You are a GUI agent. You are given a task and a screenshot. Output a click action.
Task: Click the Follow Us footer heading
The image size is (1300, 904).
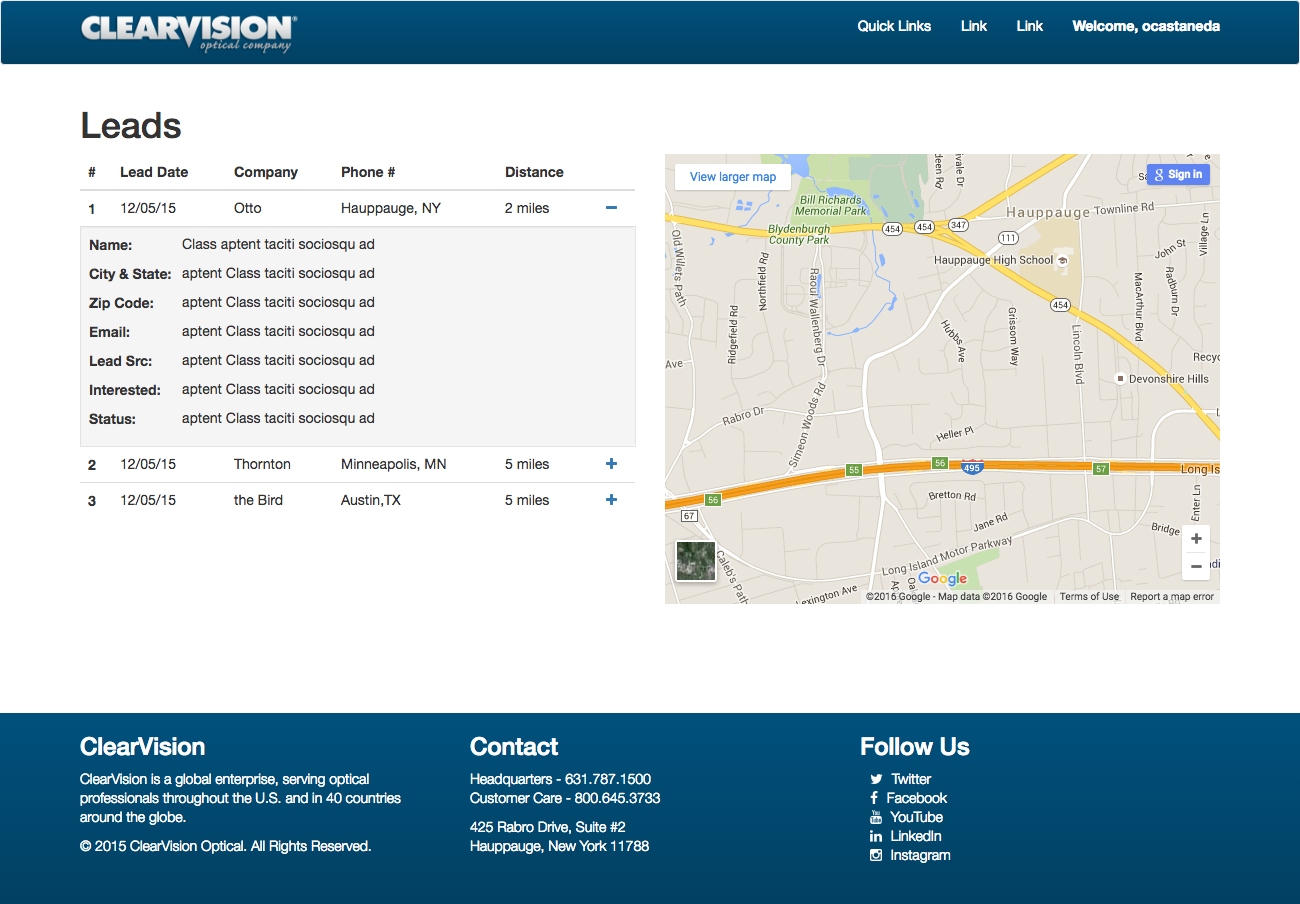point(915,747)
